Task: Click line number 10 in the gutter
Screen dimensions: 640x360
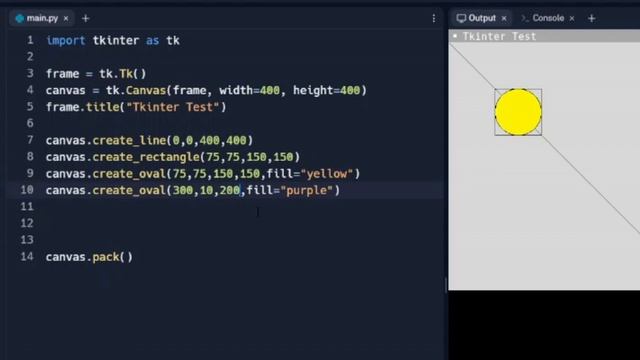Action: click(27, 190)
